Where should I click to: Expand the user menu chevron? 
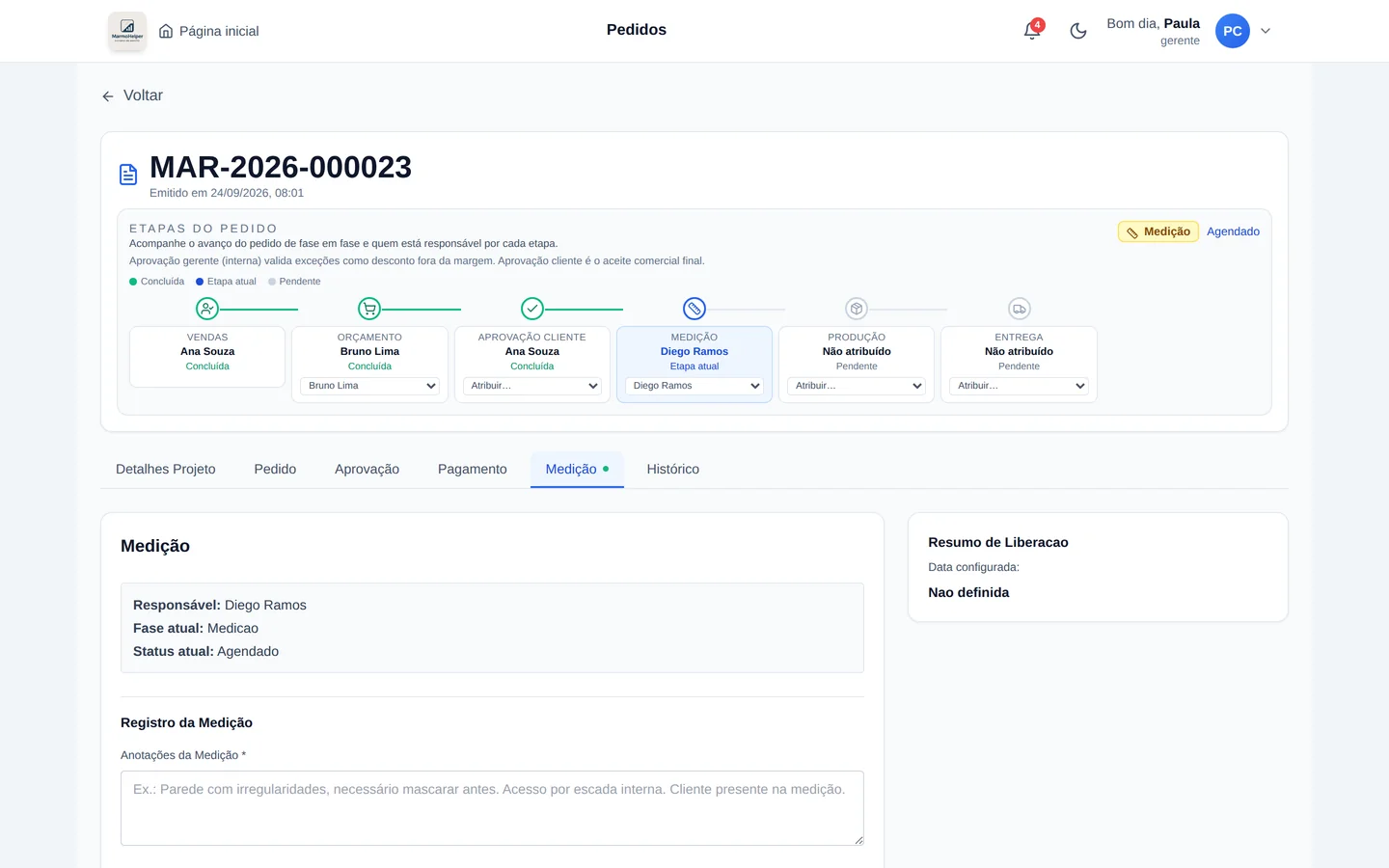[x=1266, y=31]
